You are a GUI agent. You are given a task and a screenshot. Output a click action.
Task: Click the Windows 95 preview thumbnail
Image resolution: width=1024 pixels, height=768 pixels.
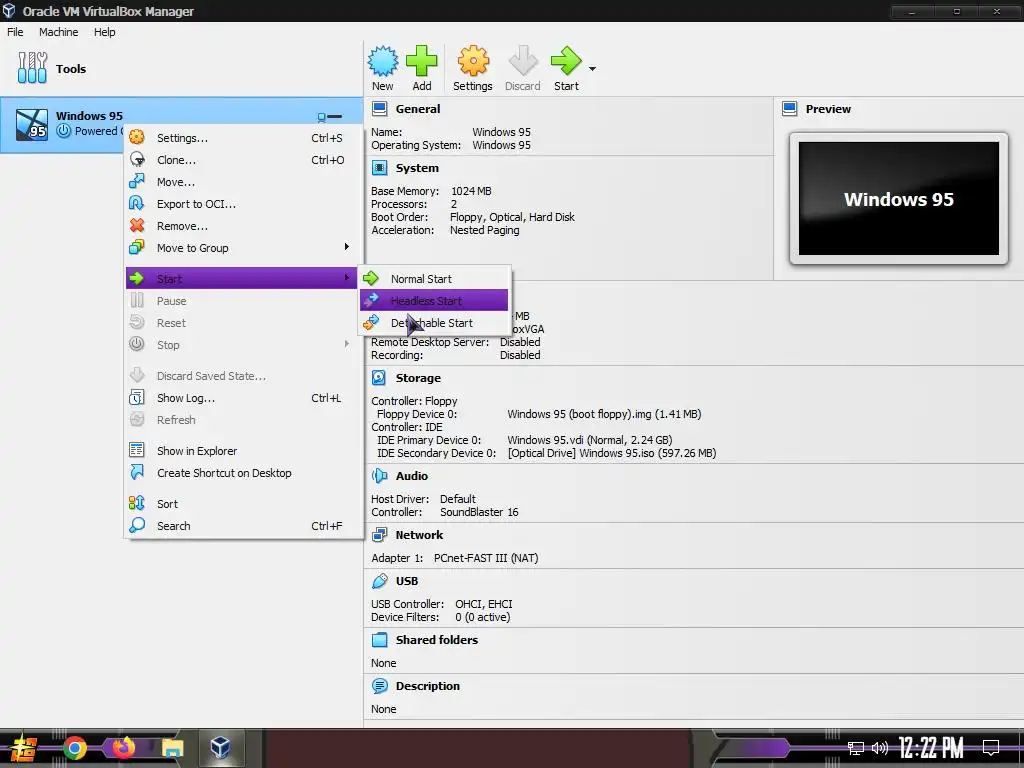899,199
